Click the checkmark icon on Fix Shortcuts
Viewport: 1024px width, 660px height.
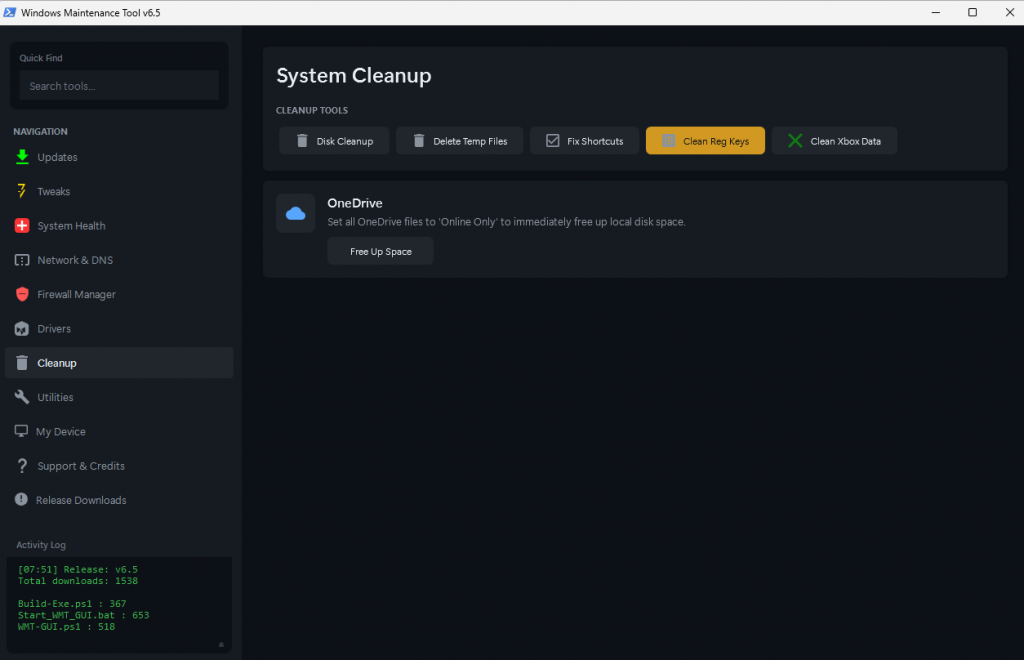552,141
